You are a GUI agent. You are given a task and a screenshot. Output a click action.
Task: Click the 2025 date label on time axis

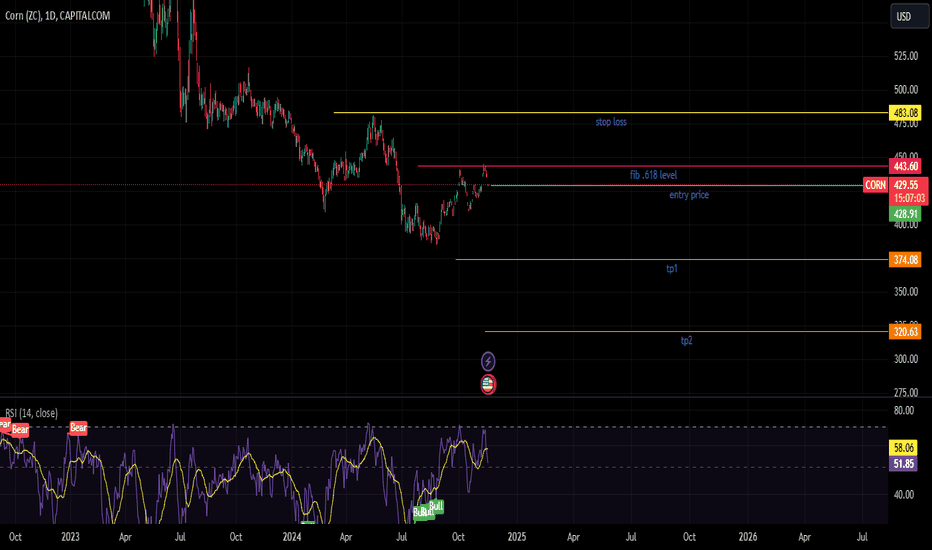(517, 537)
